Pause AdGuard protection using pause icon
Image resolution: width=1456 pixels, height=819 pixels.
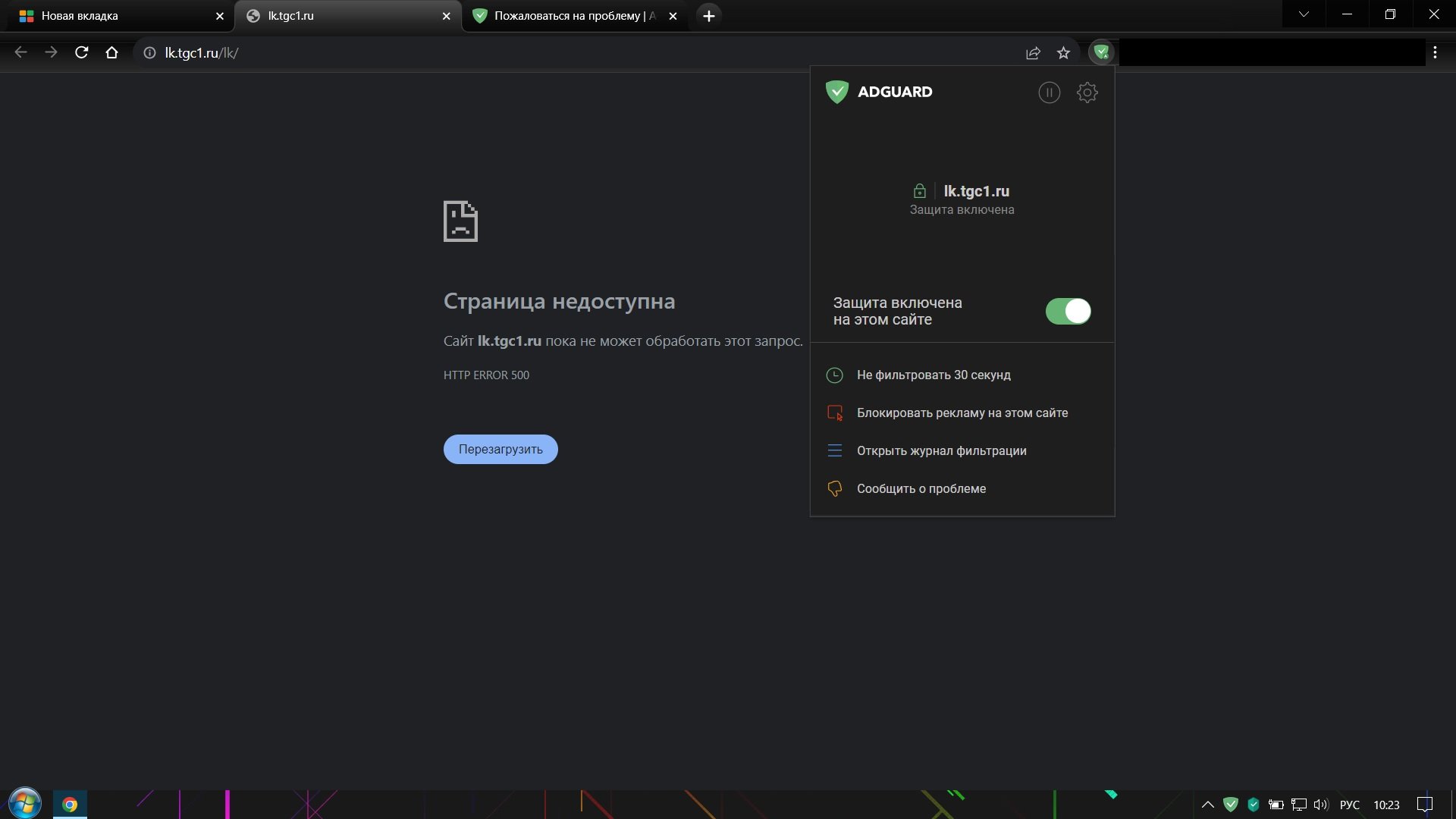[x=1049, y=92]
